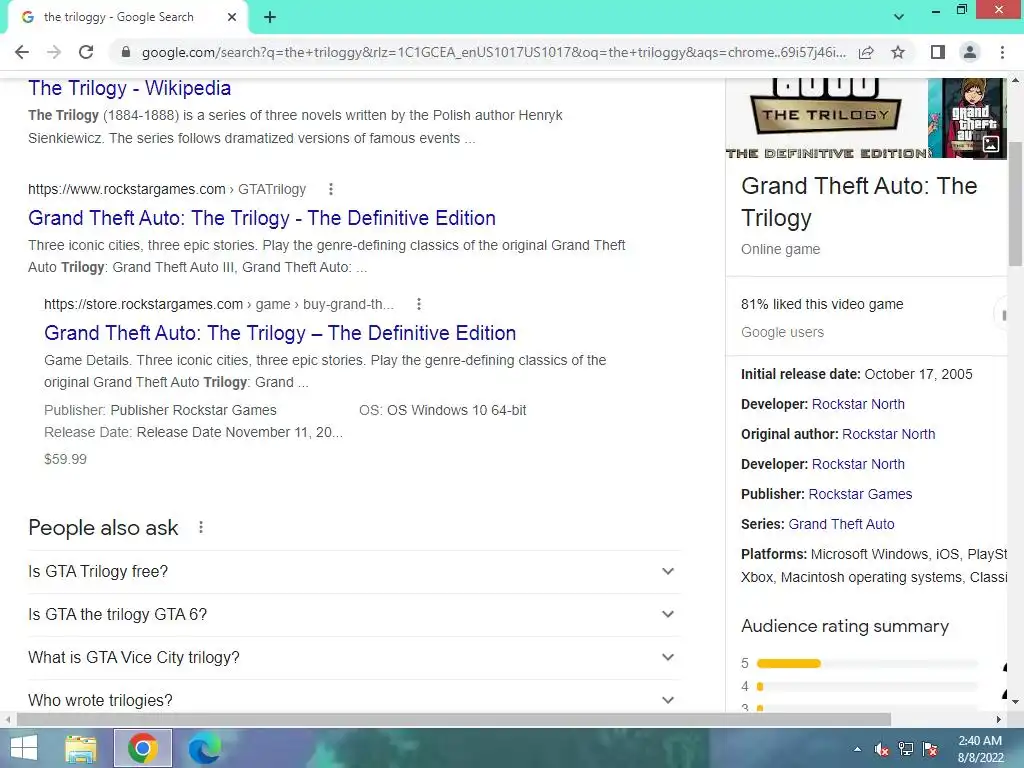Screen dimensions: 1024x768
Task: Open 'The Trilogy Definitive Edition' logo image
Action: pyautogui.click(x=826, y=118)
